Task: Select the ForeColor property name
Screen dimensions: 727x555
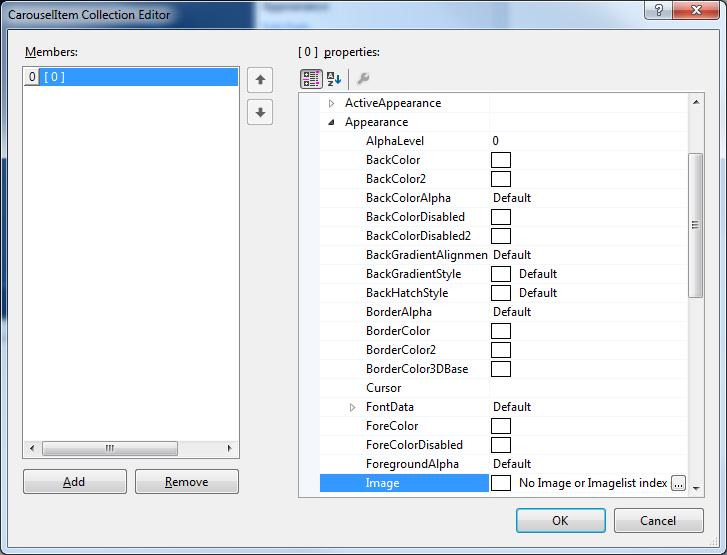Action: coord(392,426)
